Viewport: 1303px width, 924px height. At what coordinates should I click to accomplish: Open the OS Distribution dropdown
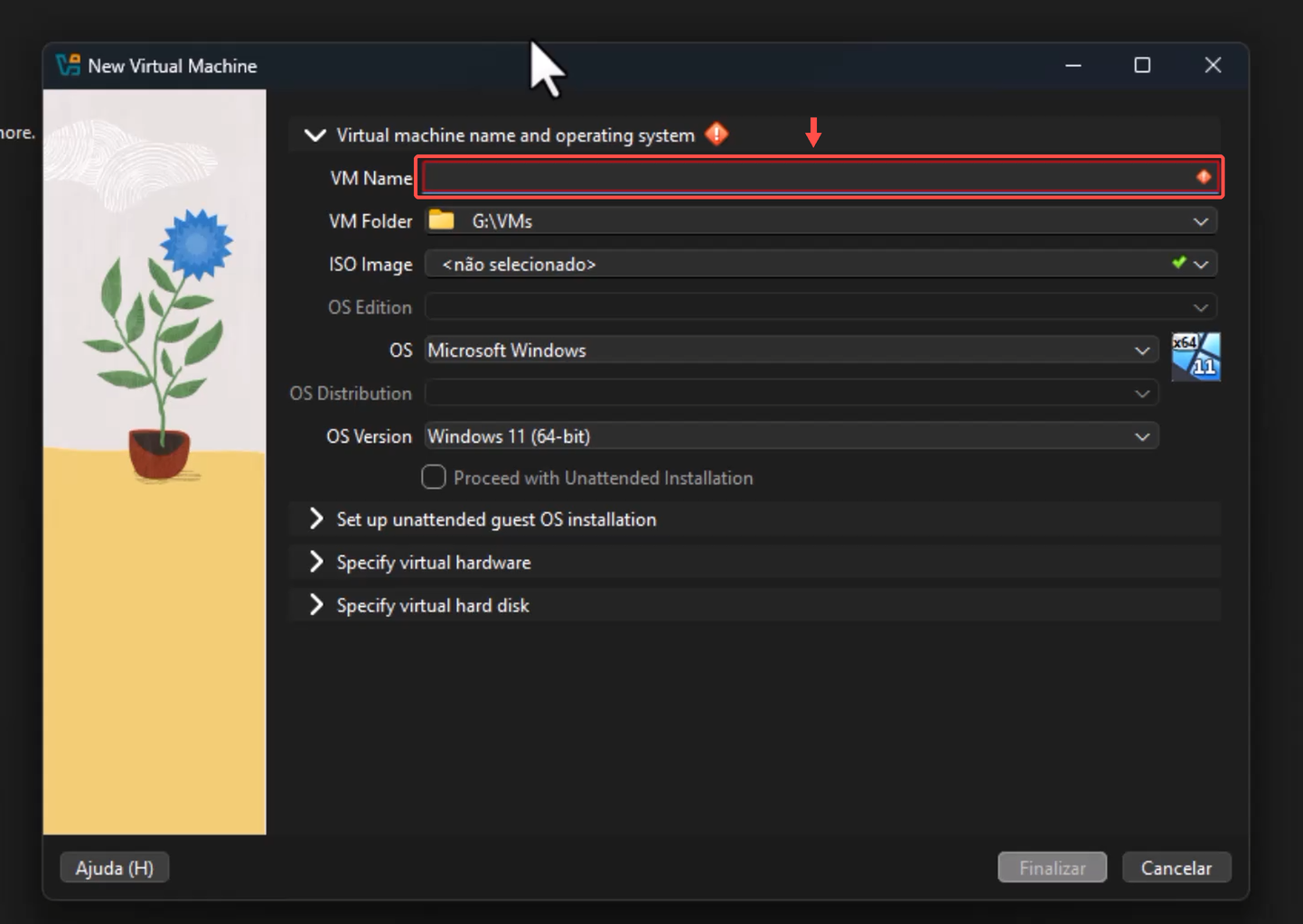click(x=1142, y=394)
